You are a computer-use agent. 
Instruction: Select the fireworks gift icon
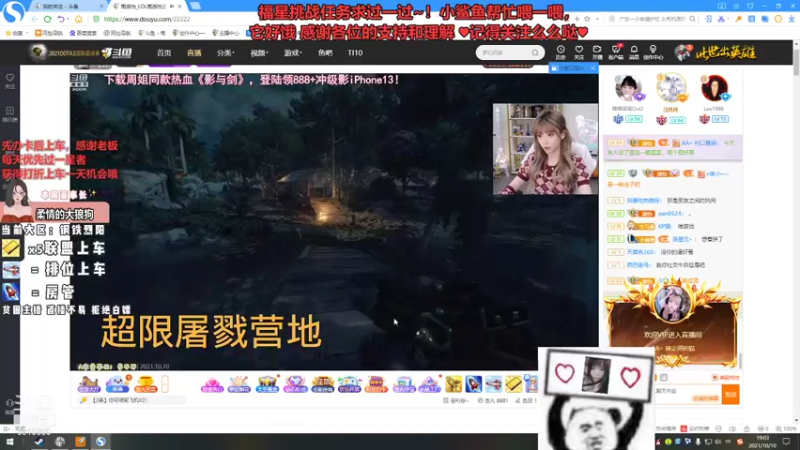[239, 384]
